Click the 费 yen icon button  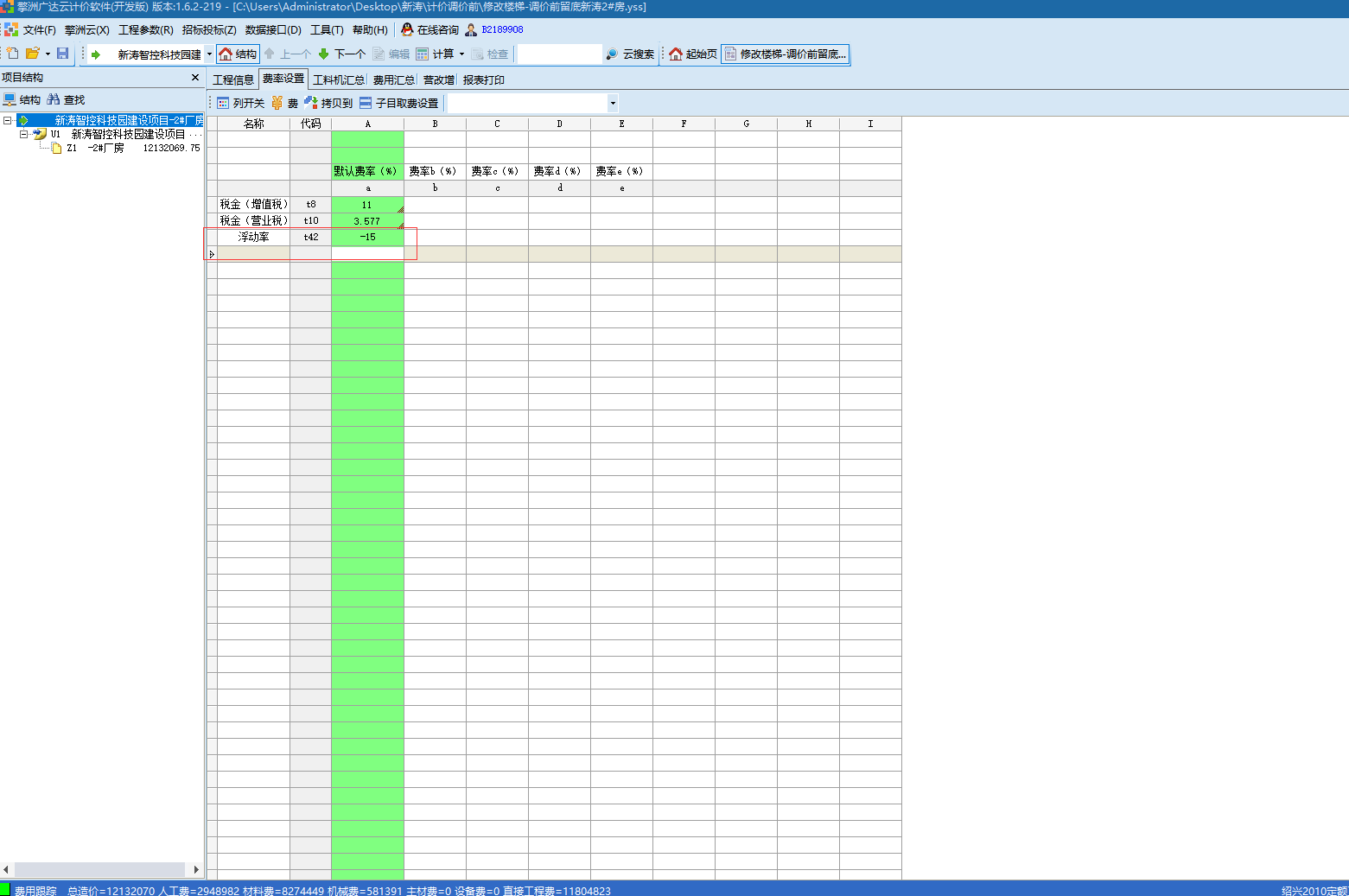pyautogui.click(x=284, y=103)
